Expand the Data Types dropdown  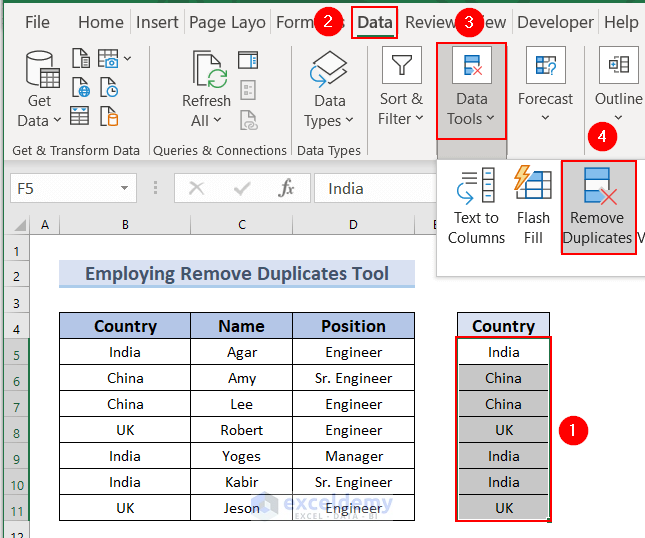coord(349,120)
